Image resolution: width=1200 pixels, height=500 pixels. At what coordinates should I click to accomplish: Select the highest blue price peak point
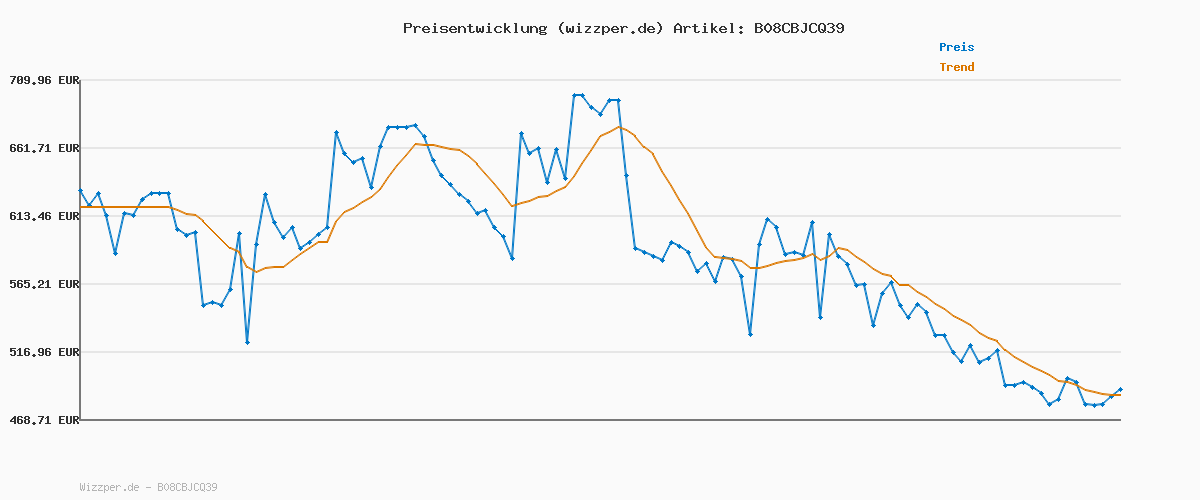click(574, 95)
